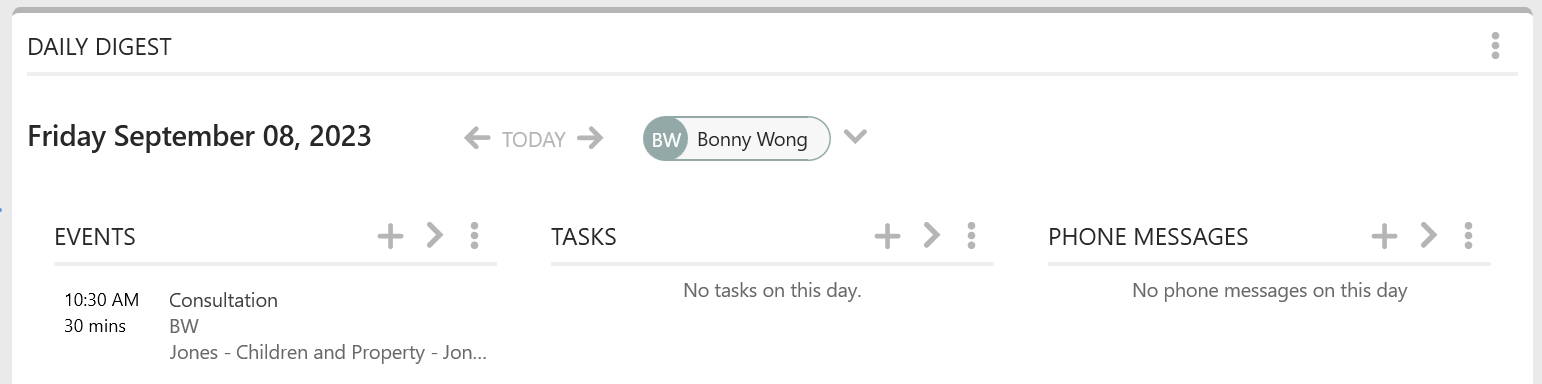Select the EVENTS section heading
Viewport: 1542px width, 384px height.
tap(95, 237)
